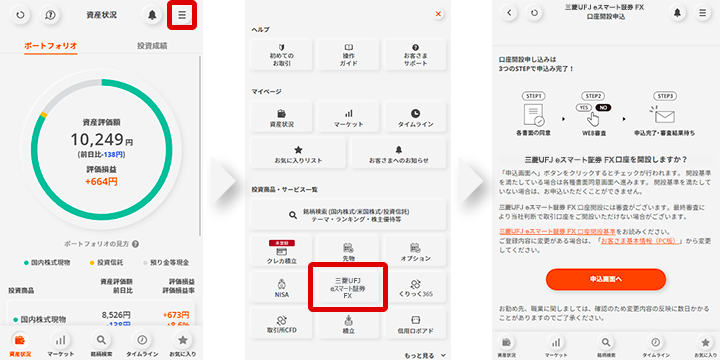Click the orange 申込画面へ button
The height and width of the screenshot is (360, 720).
pos(606,279)
